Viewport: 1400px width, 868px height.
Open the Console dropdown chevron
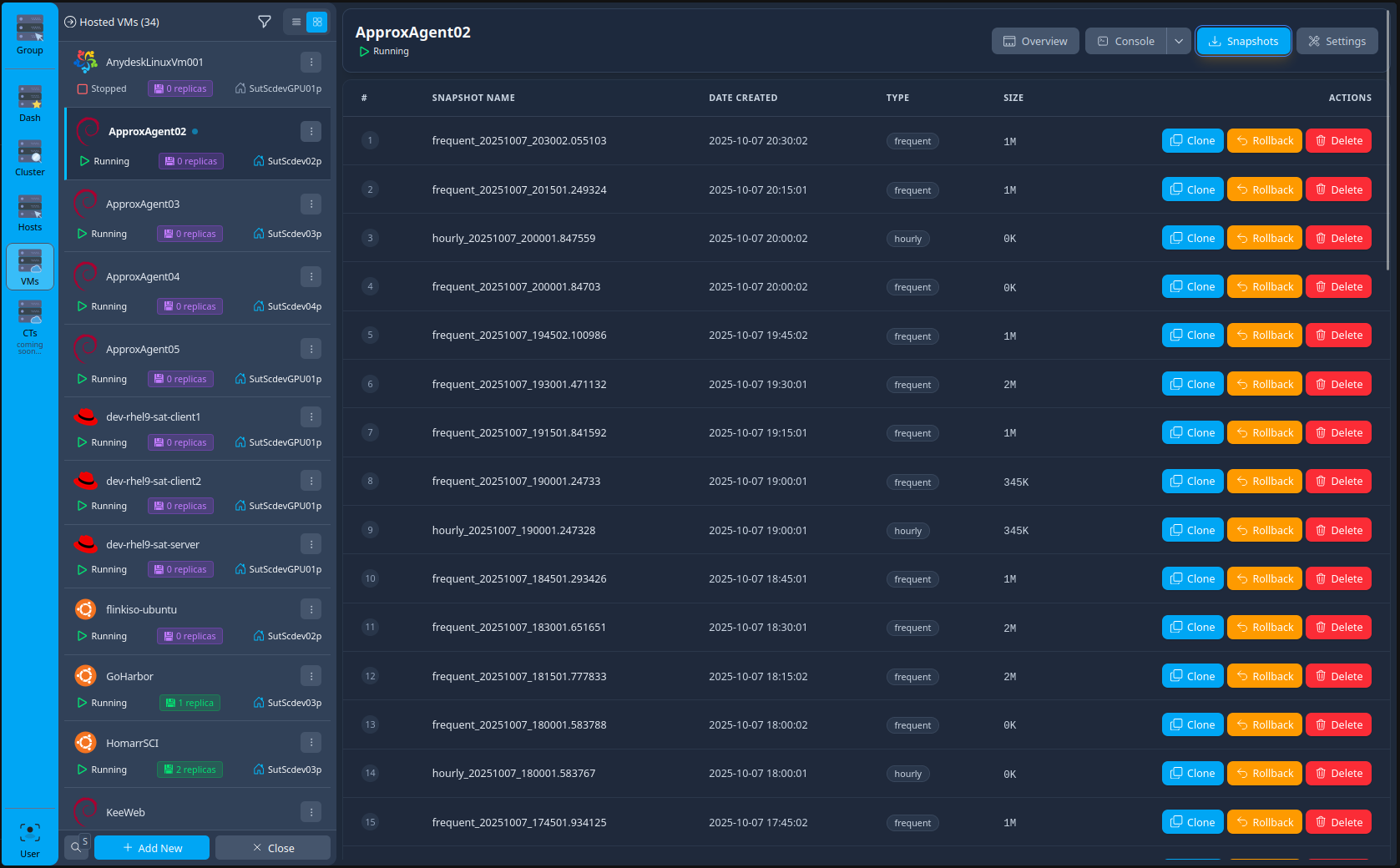click(1178, 40)
